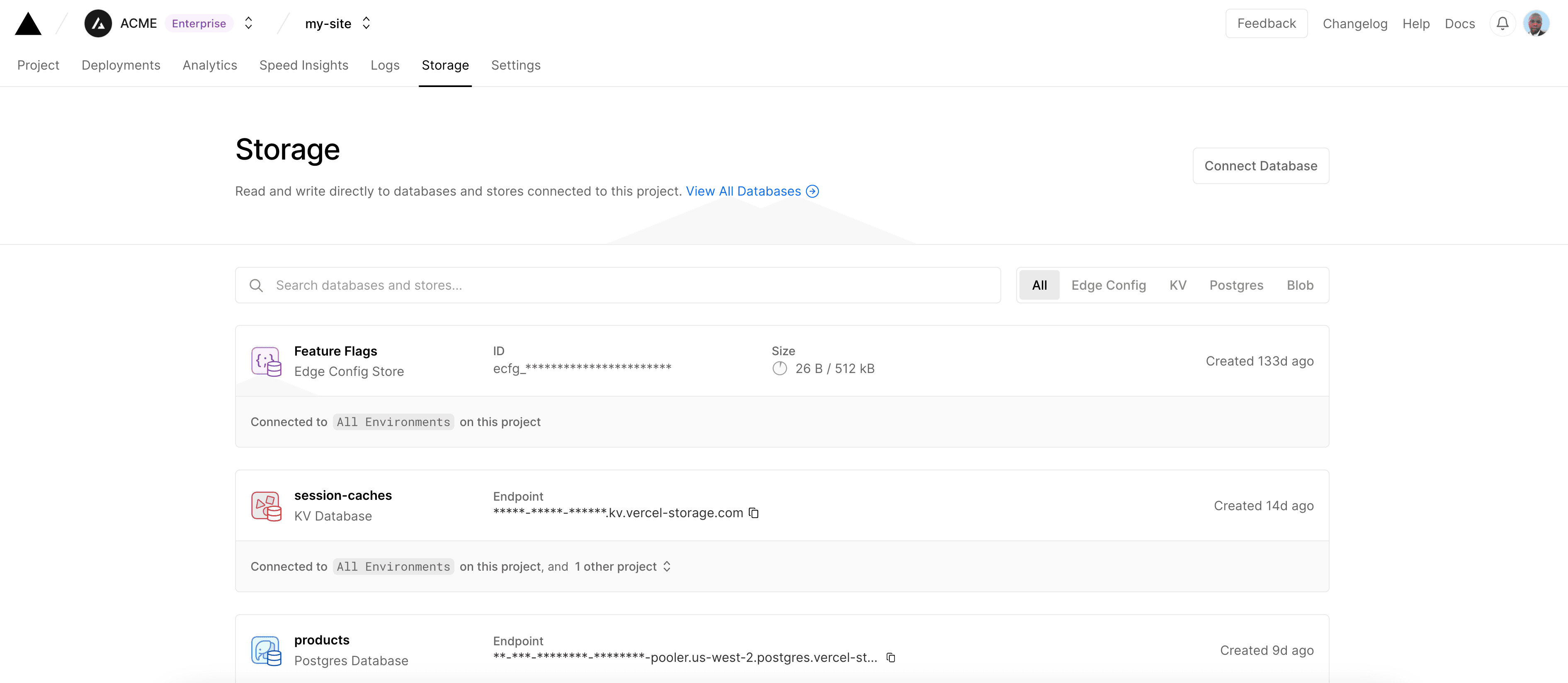Filter storage list by KV
The width and height of the screenshot is (1568, 683).
coord(1177,286)
